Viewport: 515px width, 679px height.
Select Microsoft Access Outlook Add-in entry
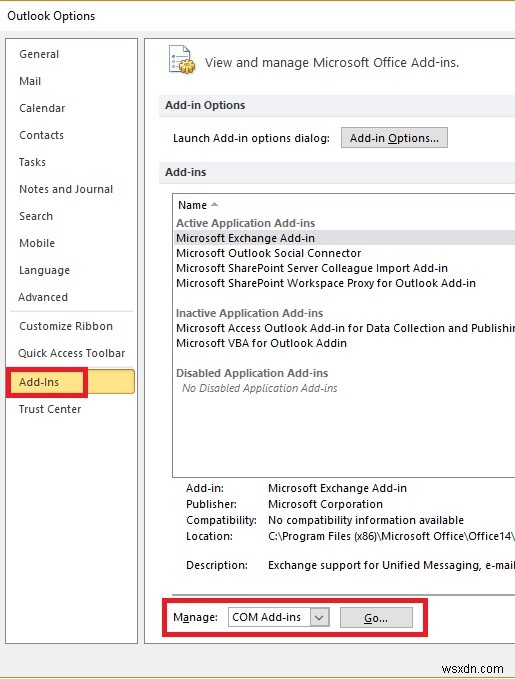345,328
